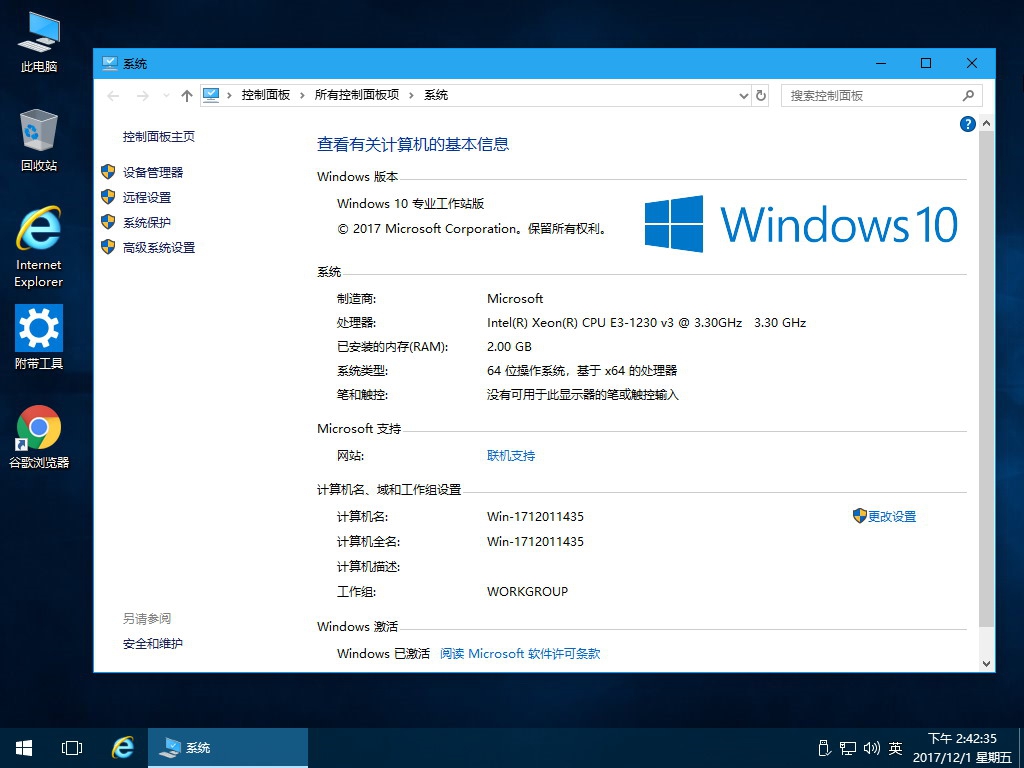The height and width of the screenshot is (768, 1024).
Task: Open the Windows Start menu
Action: click(x=24, y=748)
